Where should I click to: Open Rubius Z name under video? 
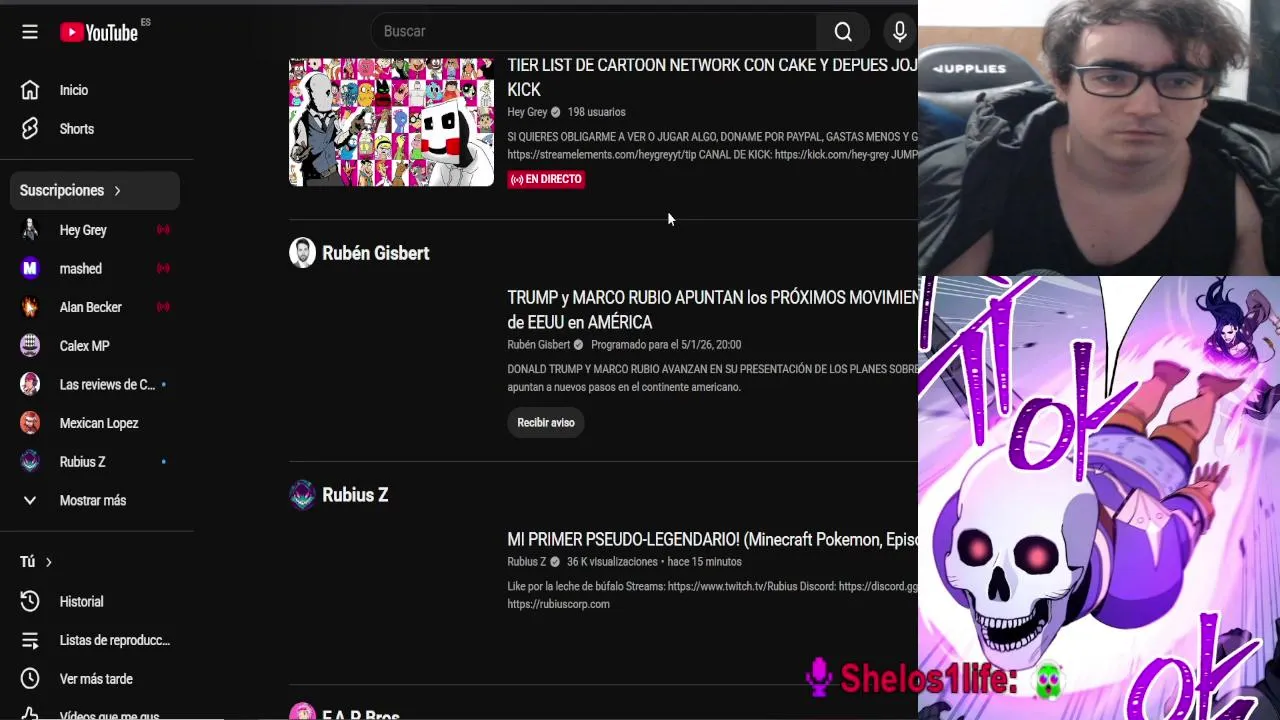(526, 562)
